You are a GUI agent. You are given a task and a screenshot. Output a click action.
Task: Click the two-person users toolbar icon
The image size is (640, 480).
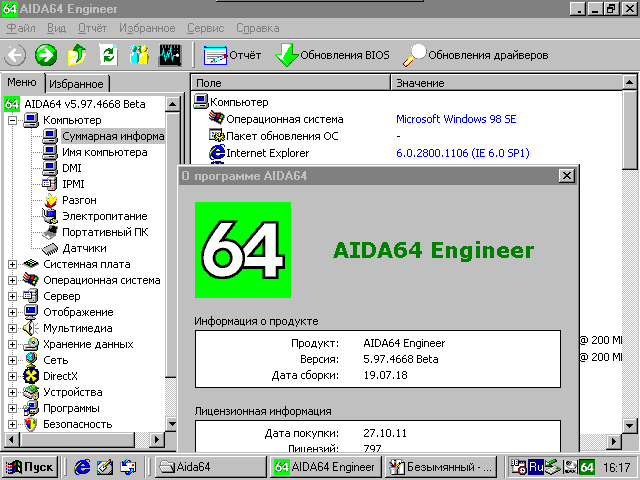pyautogui.click(x=139, y=55)
